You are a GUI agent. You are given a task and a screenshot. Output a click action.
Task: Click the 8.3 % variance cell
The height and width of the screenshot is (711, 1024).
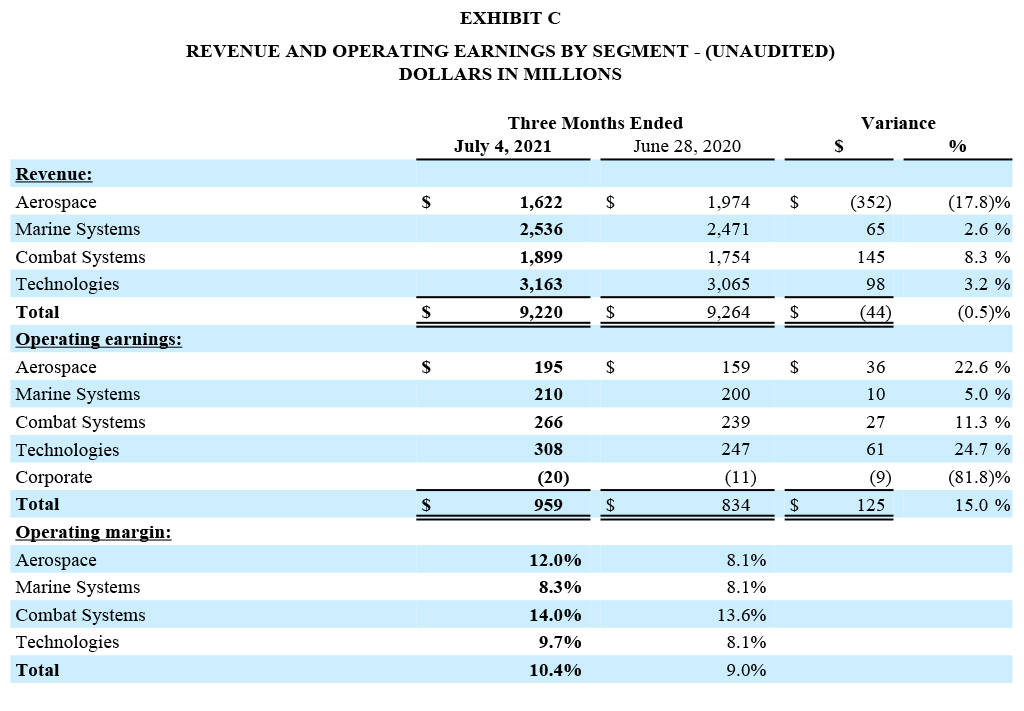[x=987, y=257]
